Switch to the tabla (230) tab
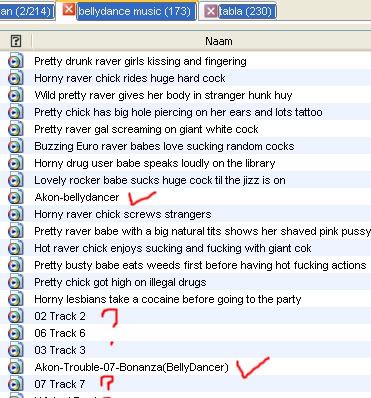 [247, 12]
